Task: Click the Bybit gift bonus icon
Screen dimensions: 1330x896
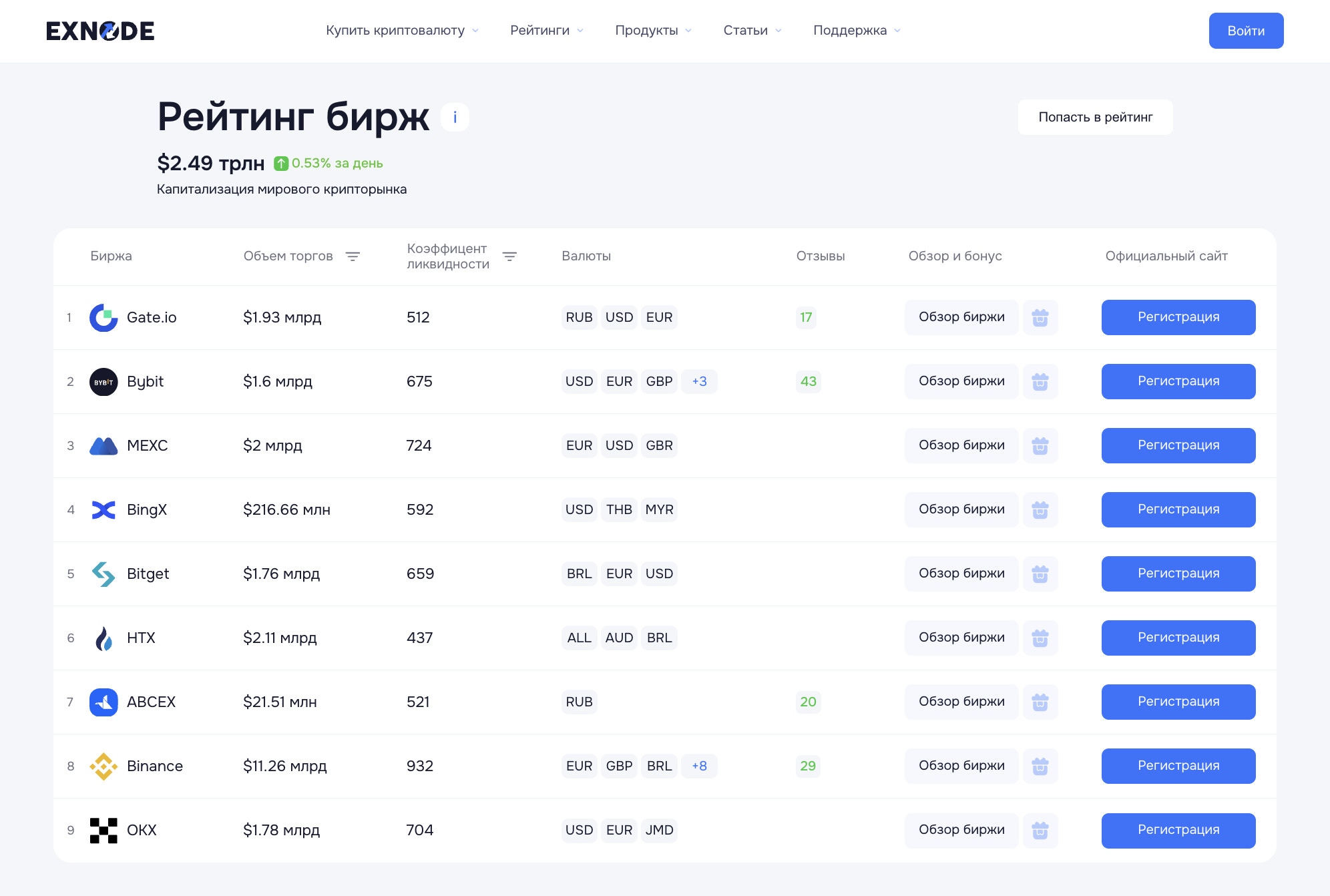Action: tap(1040, 382)
